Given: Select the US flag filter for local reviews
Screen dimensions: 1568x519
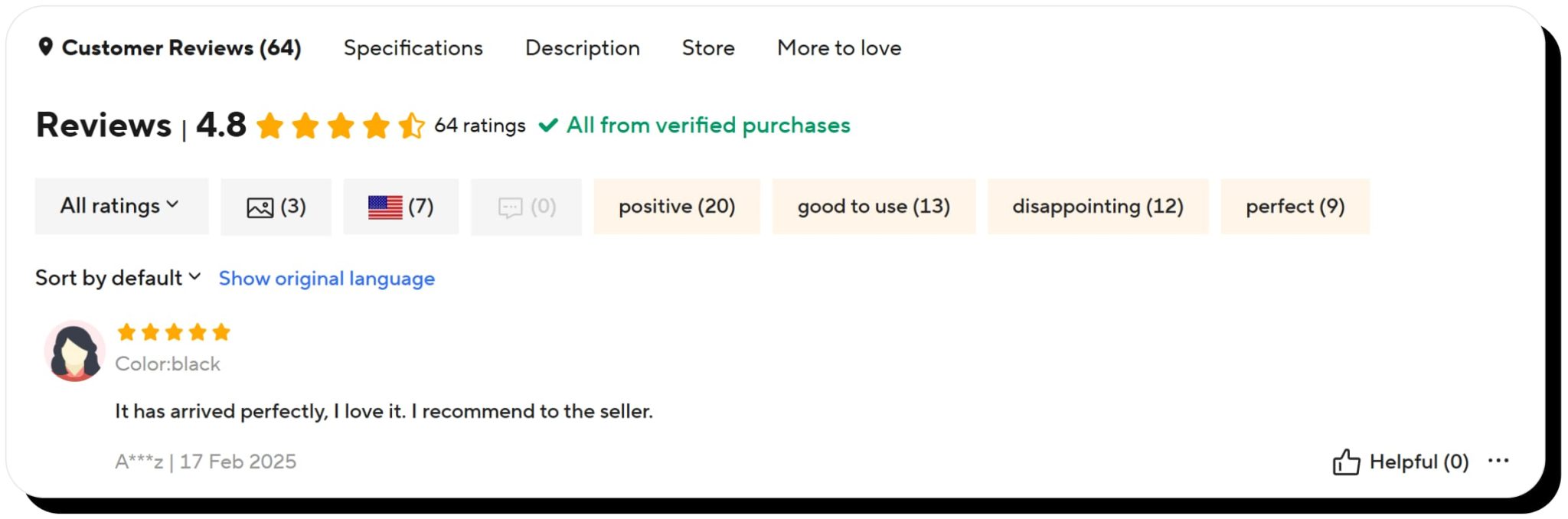Looking at the screenshot, I should pos(387,206).
